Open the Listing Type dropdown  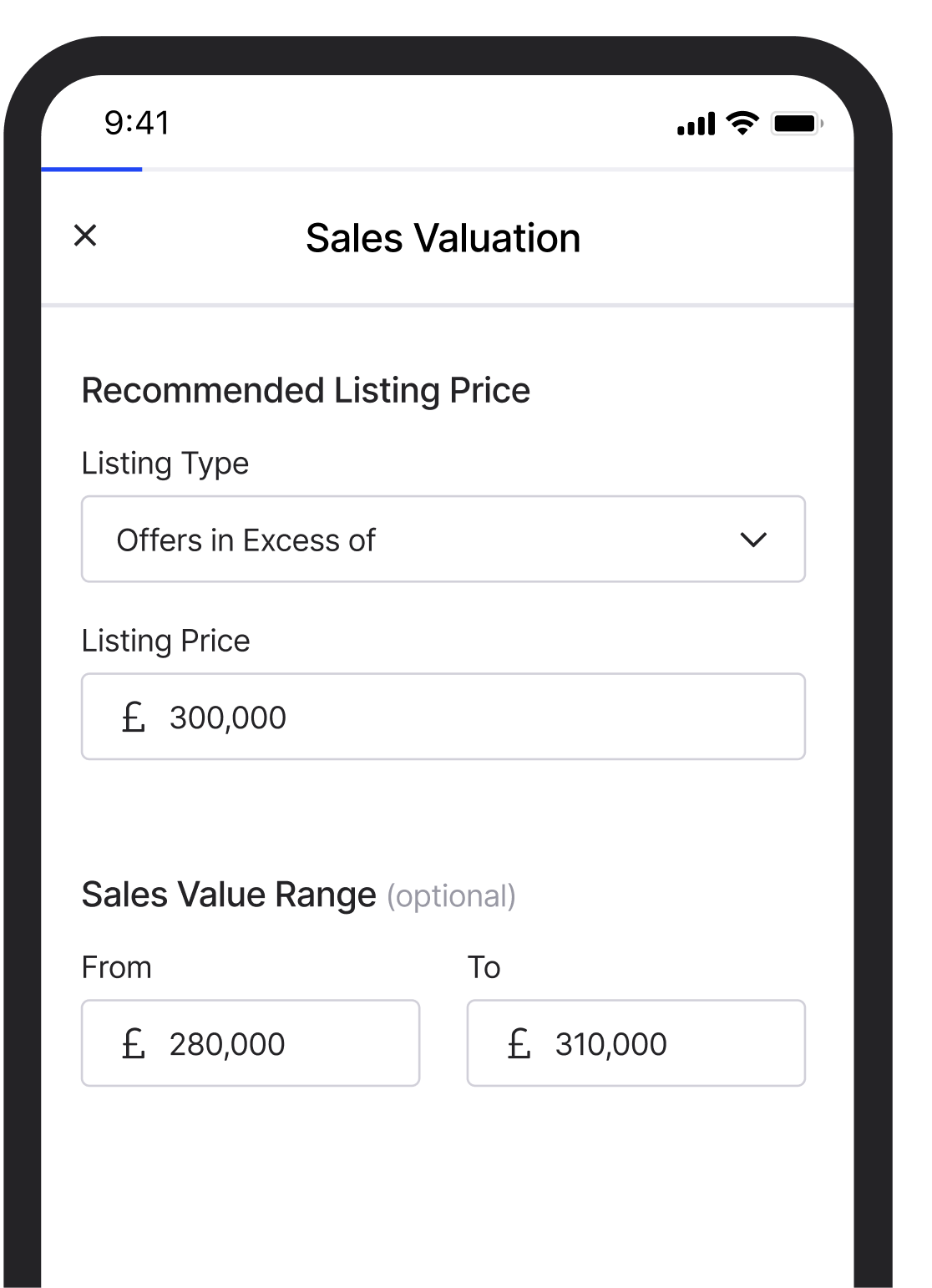[x=443, y=540]
